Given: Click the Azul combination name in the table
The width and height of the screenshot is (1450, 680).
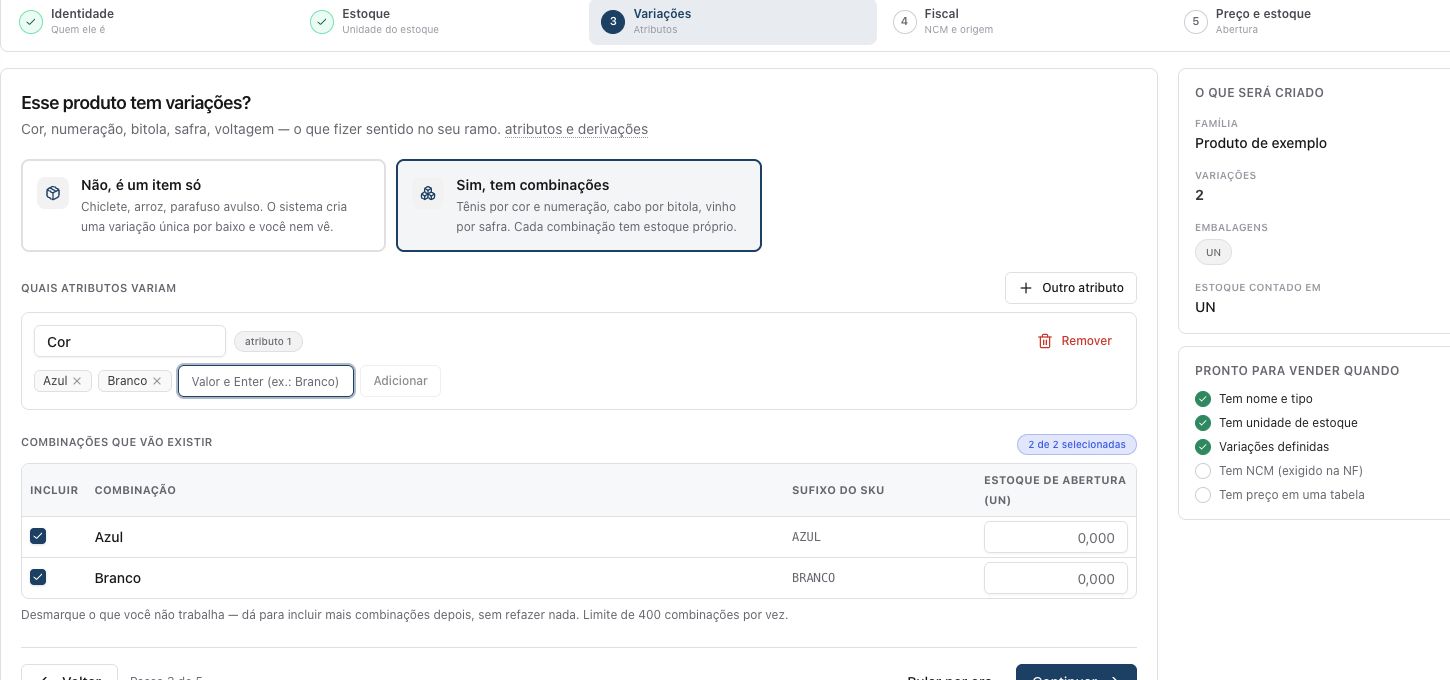Looking at the screenshot, I should pos(109,537).
